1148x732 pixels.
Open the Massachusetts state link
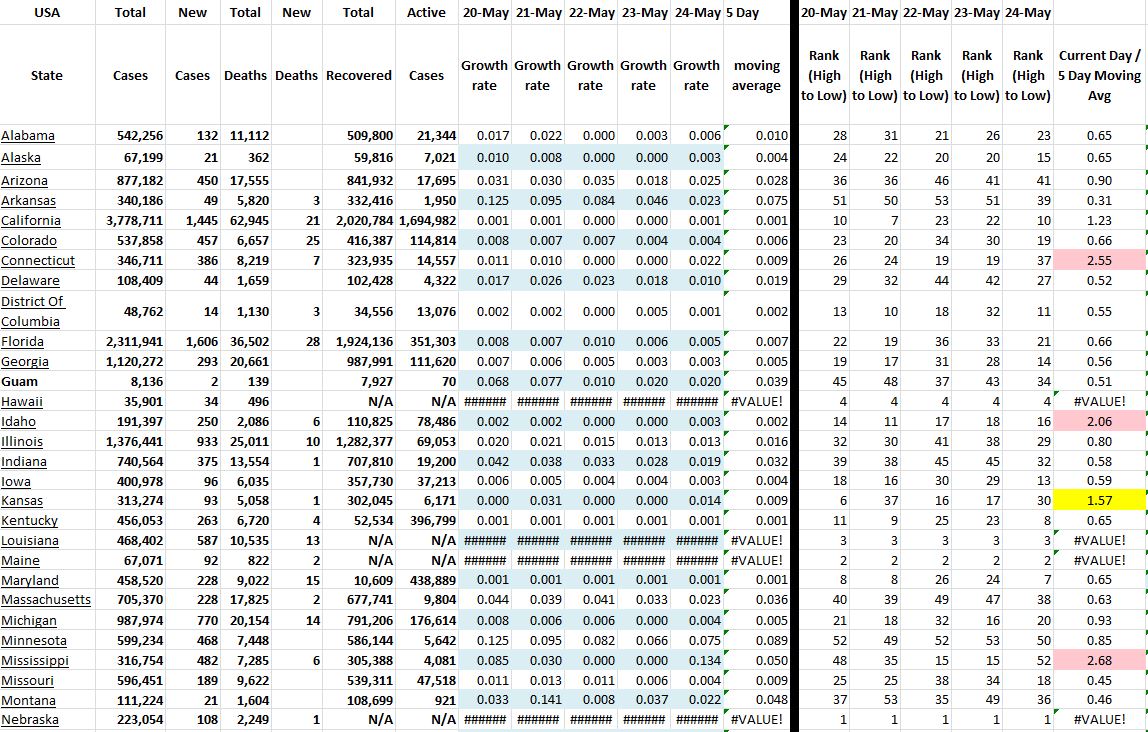pyautogui.click(x=46, y=600)
